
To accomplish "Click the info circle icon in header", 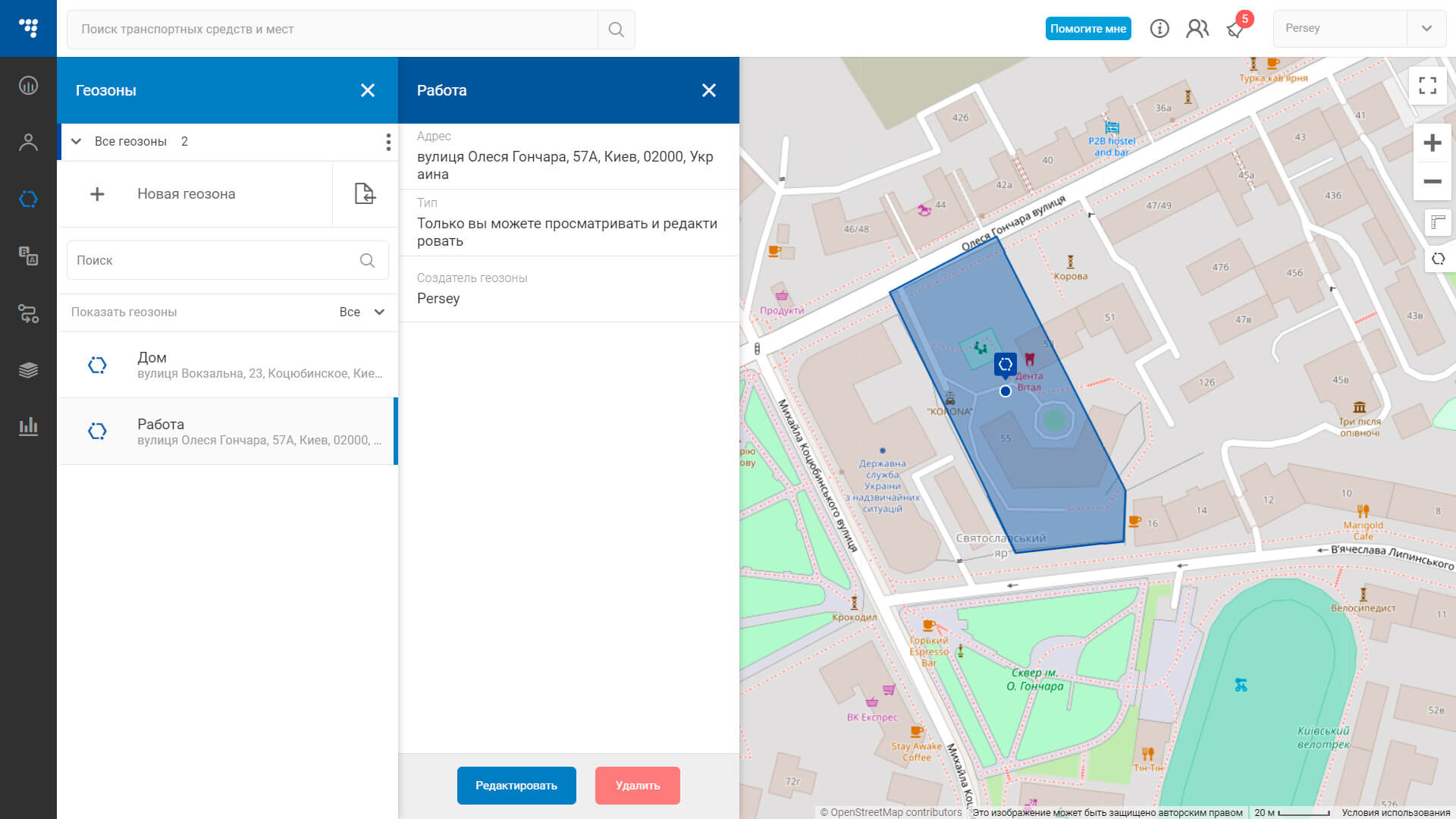I will point(1159,29).
